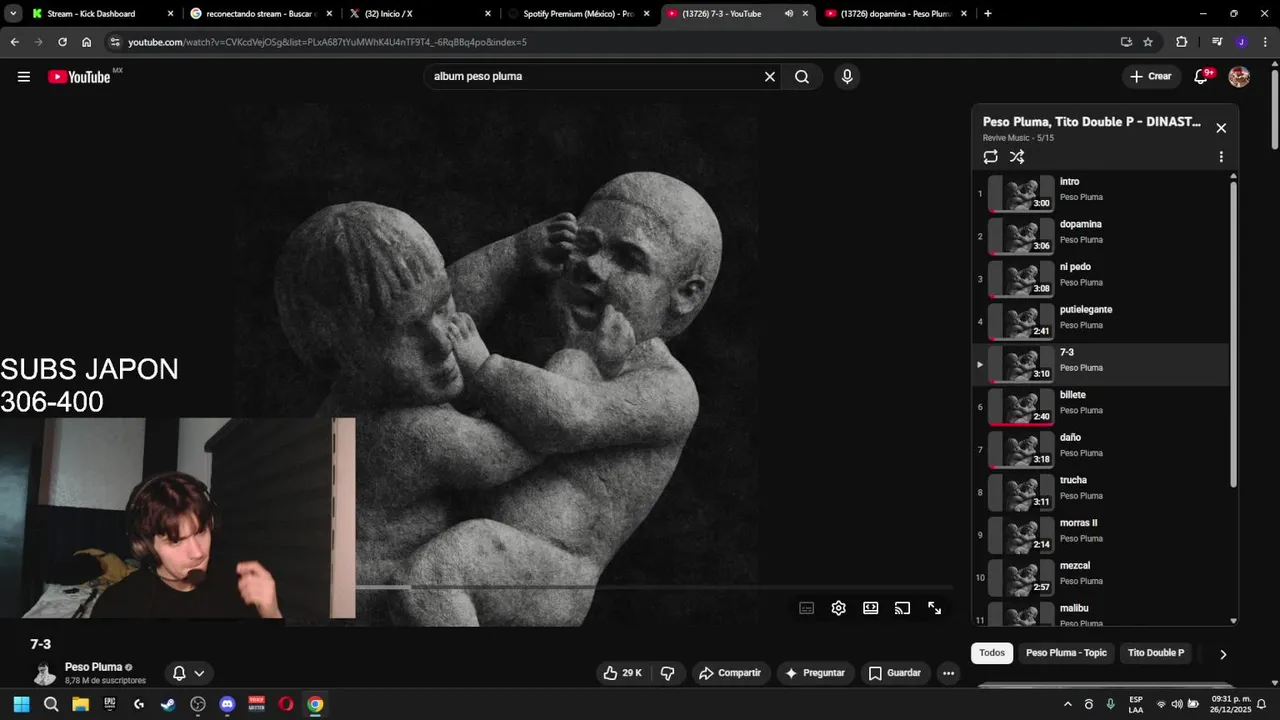The width and height of the screenshot is (1280, 720).
Task: Play playlist track trucha
Action: pos(1100,492)
